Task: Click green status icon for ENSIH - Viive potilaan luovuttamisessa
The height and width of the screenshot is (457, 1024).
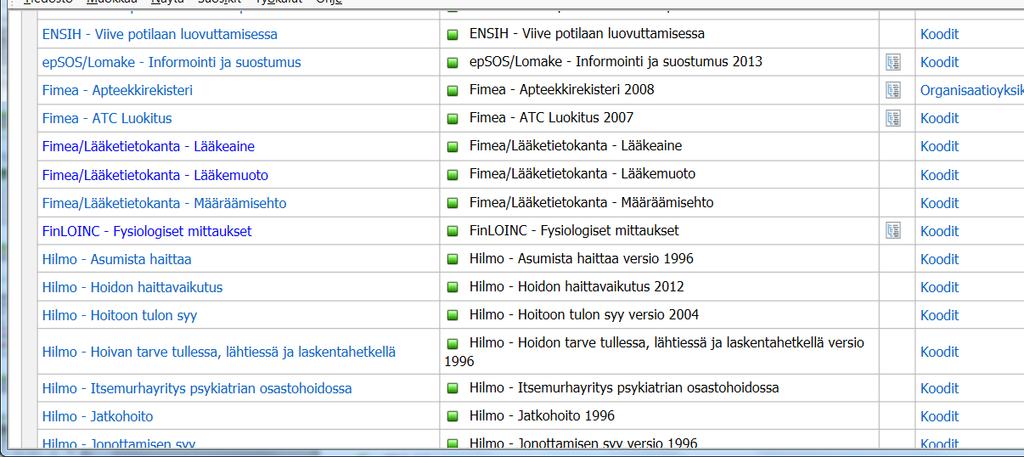Action: 453,35
